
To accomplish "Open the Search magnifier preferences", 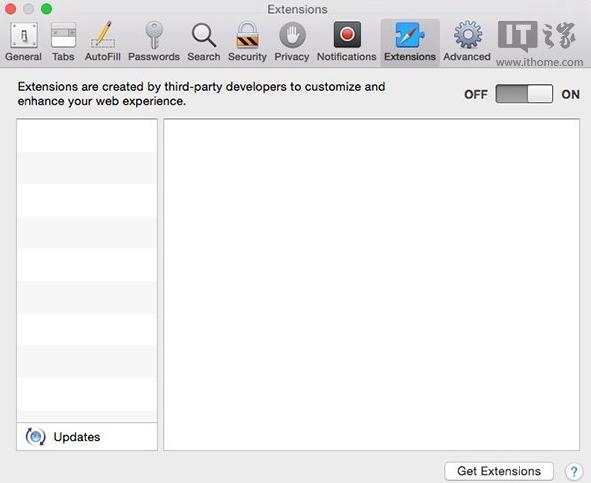I will 204,41.
